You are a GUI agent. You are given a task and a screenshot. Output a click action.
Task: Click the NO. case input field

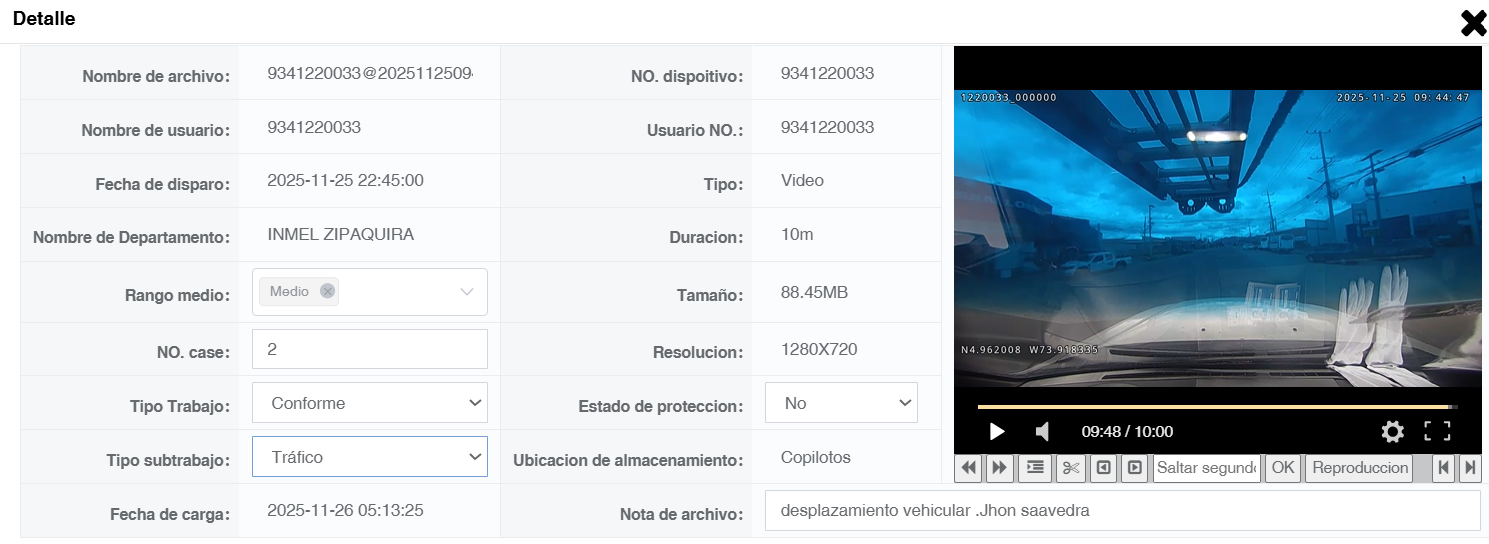pos(370,349)
